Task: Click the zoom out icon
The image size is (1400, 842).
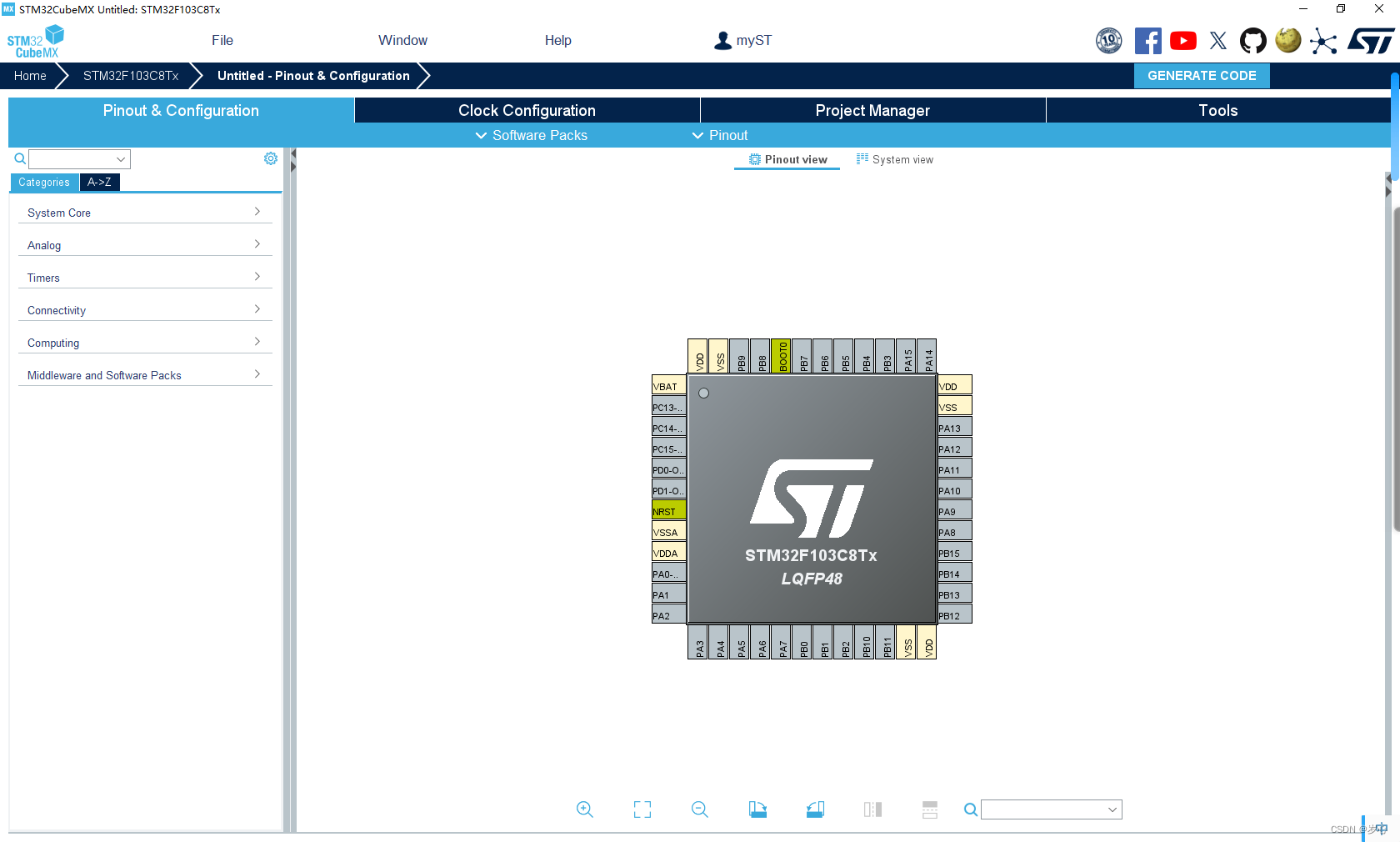Action: (700, 809)
